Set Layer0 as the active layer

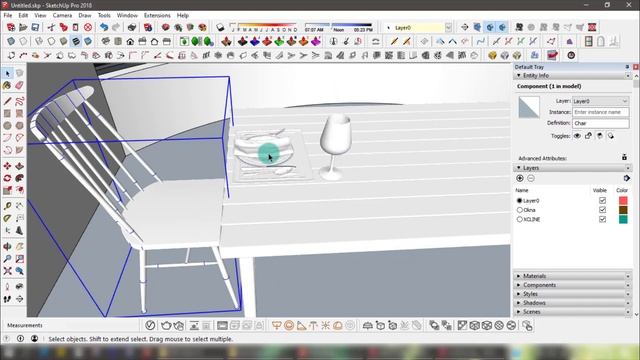520,200
